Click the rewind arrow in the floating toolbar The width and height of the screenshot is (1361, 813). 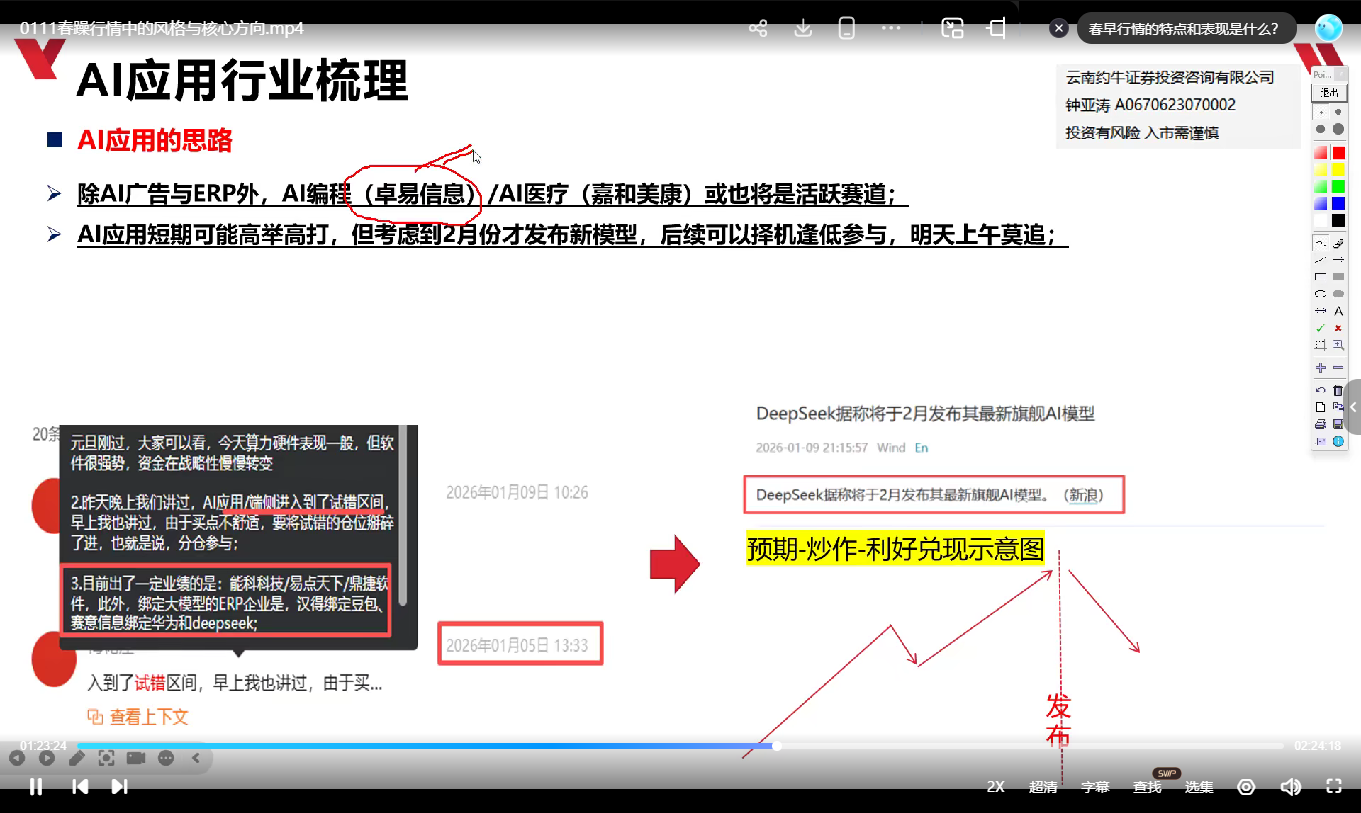pos(17,758)
